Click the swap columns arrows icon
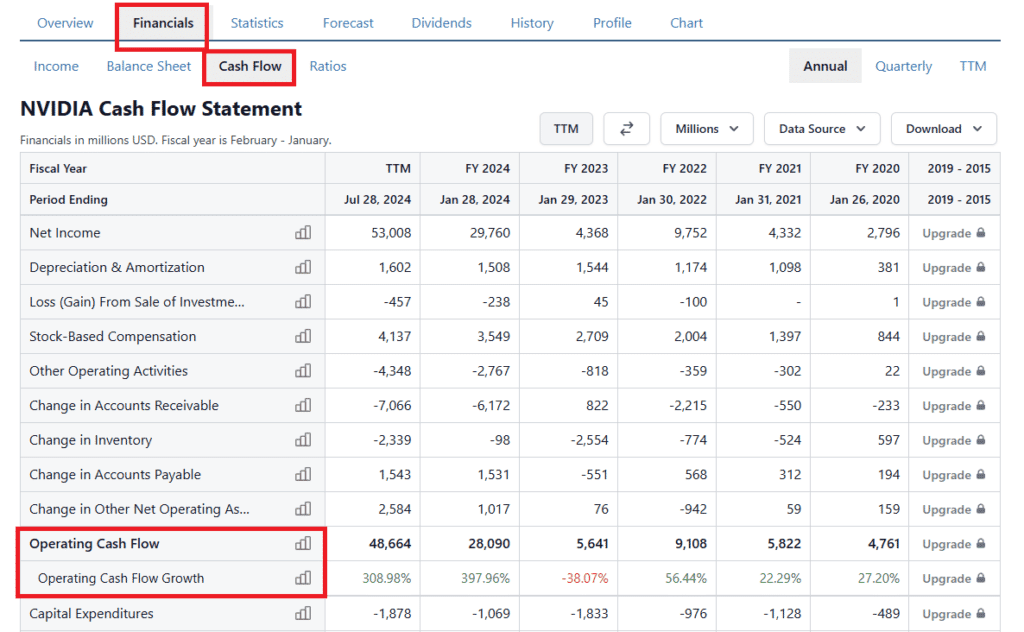 tap(627, 129)
